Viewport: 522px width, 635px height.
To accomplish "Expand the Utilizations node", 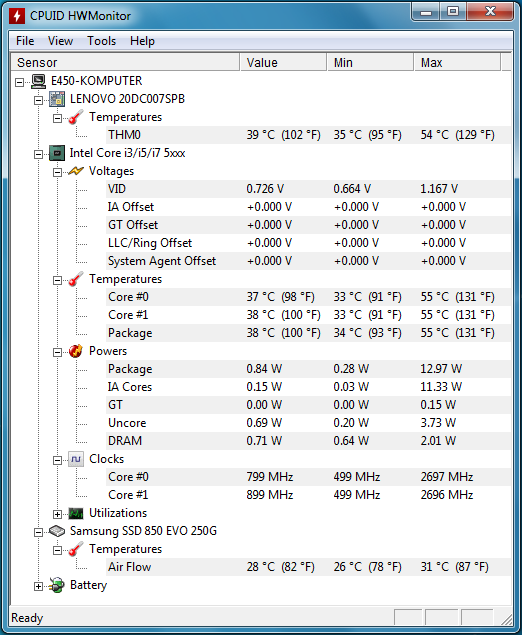I will [x=58, y=514].
